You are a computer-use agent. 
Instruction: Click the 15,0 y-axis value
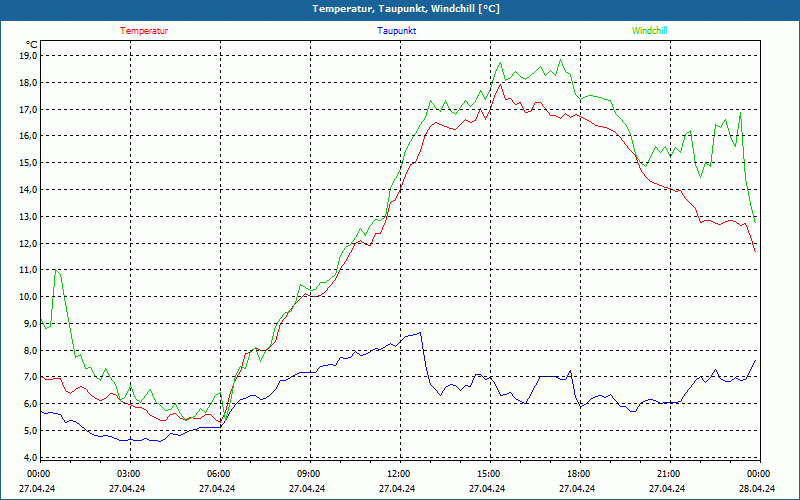point(29,163)
